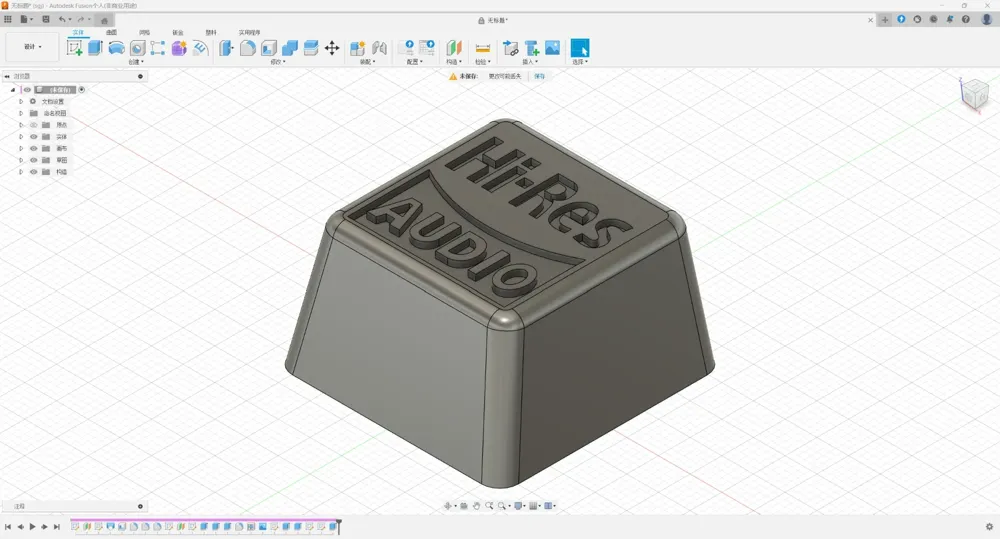Undo the last action

62,19
